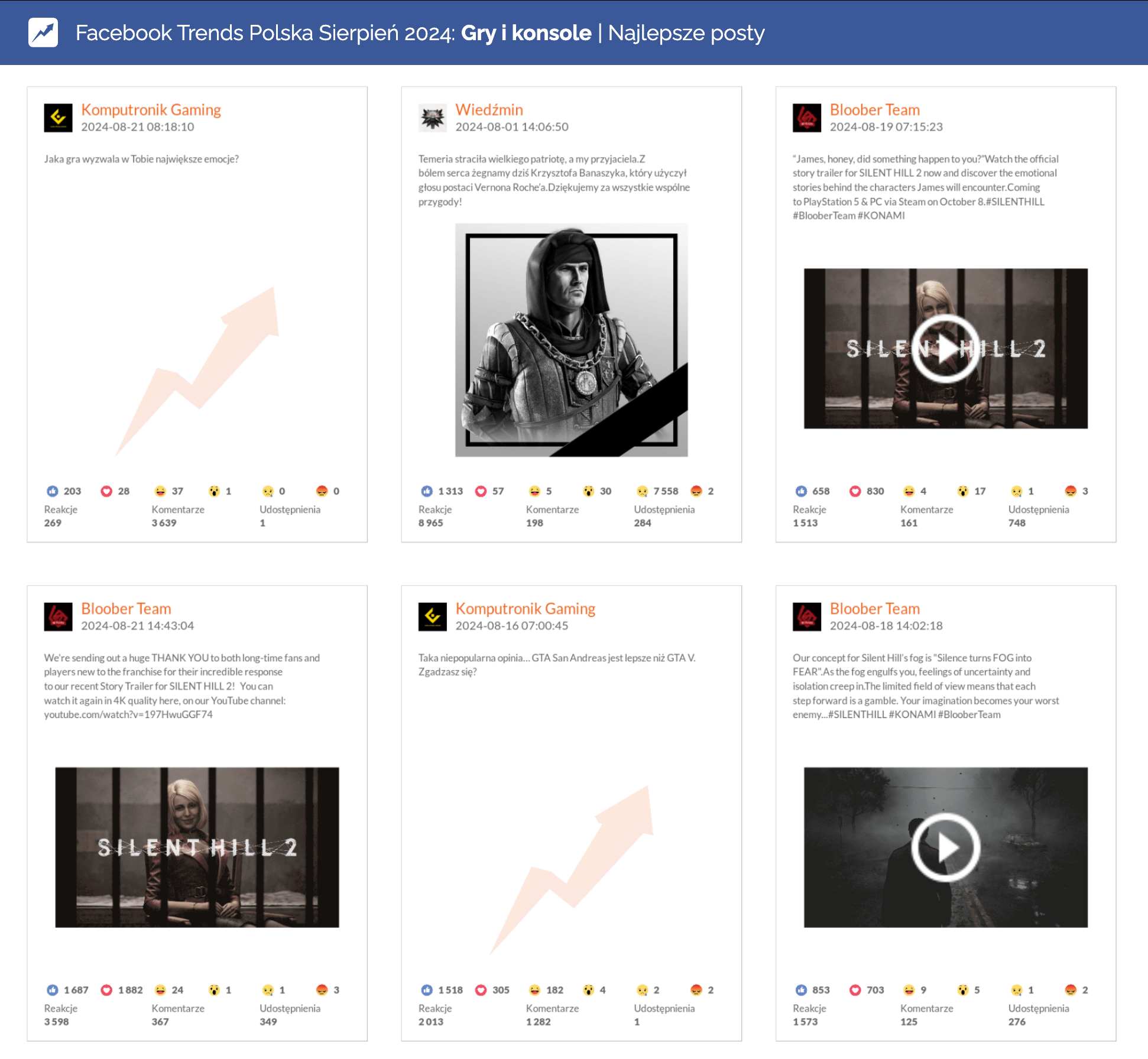Click timestamp 2024-08-16 07:00:45
The height and width of the screenshot is (1059, 1148).
pos(512,626)
